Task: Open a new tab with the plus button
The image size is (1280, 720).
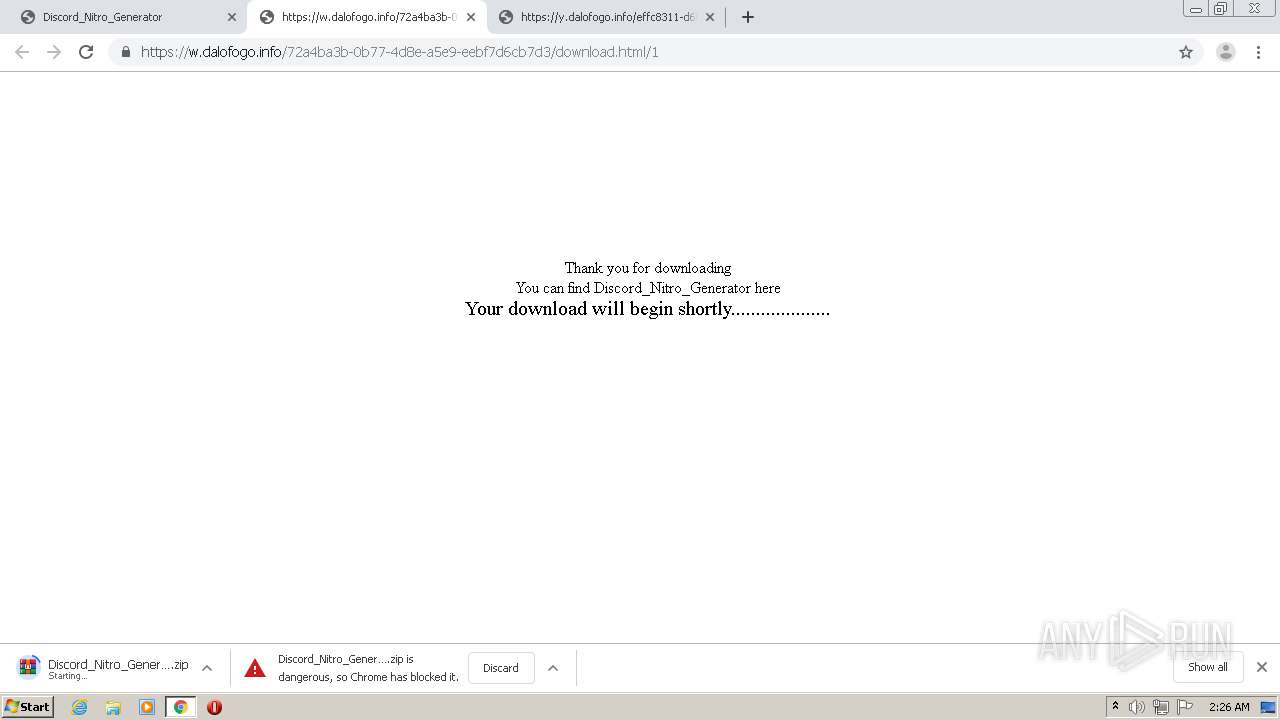Action: (748, 17)
